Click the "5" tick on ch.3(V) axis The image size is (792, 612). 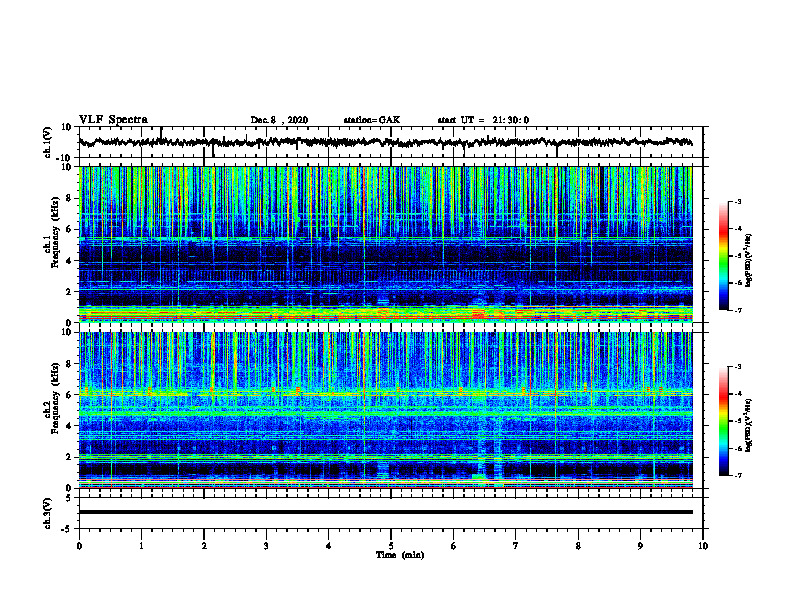(69, 497)
